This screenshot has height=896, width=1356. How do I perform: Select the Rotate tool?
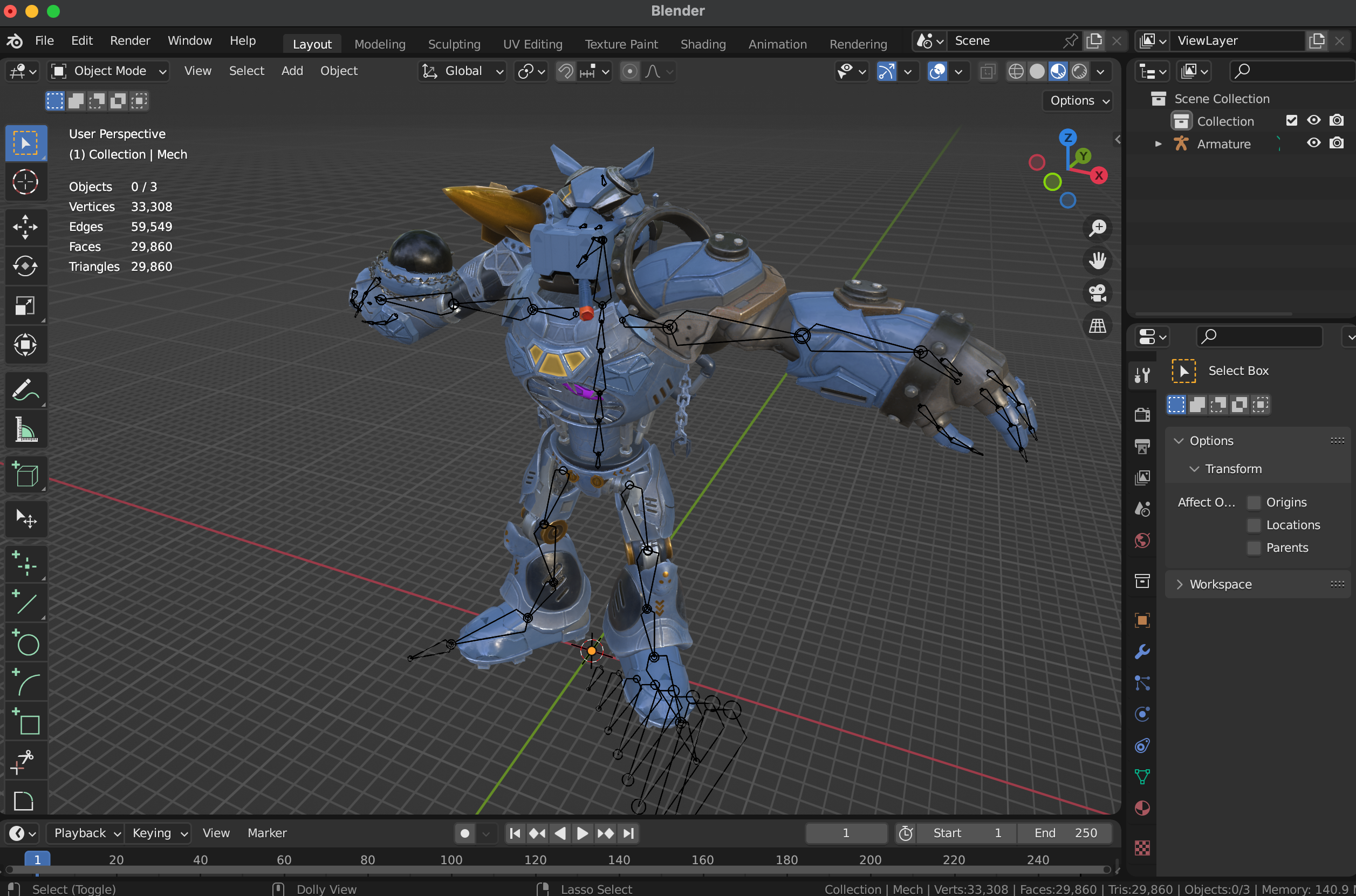[x=25, y=266]
